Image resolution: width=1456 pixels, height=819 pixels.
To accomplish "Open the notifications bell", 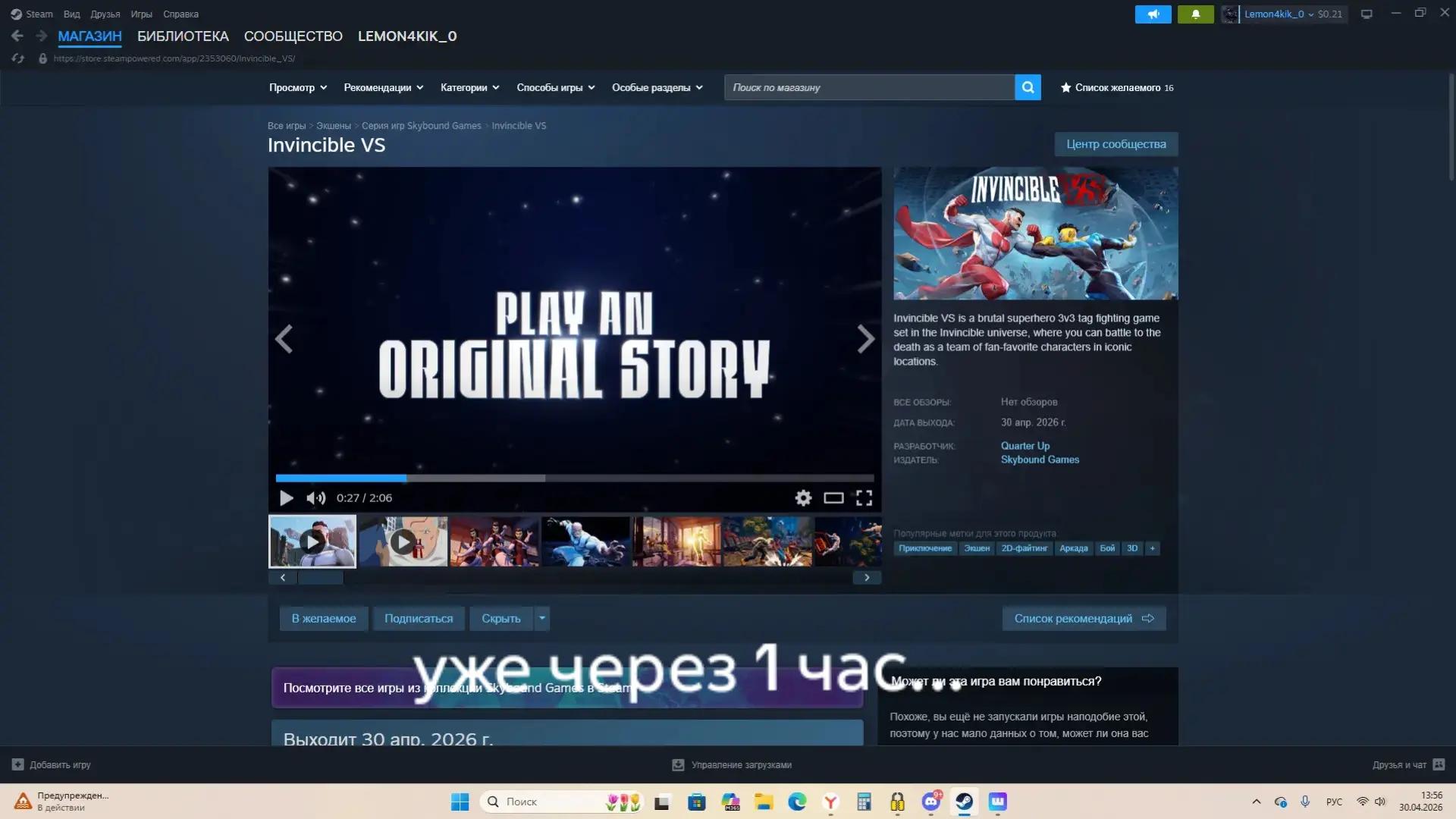I will (x=1196, y=14).
